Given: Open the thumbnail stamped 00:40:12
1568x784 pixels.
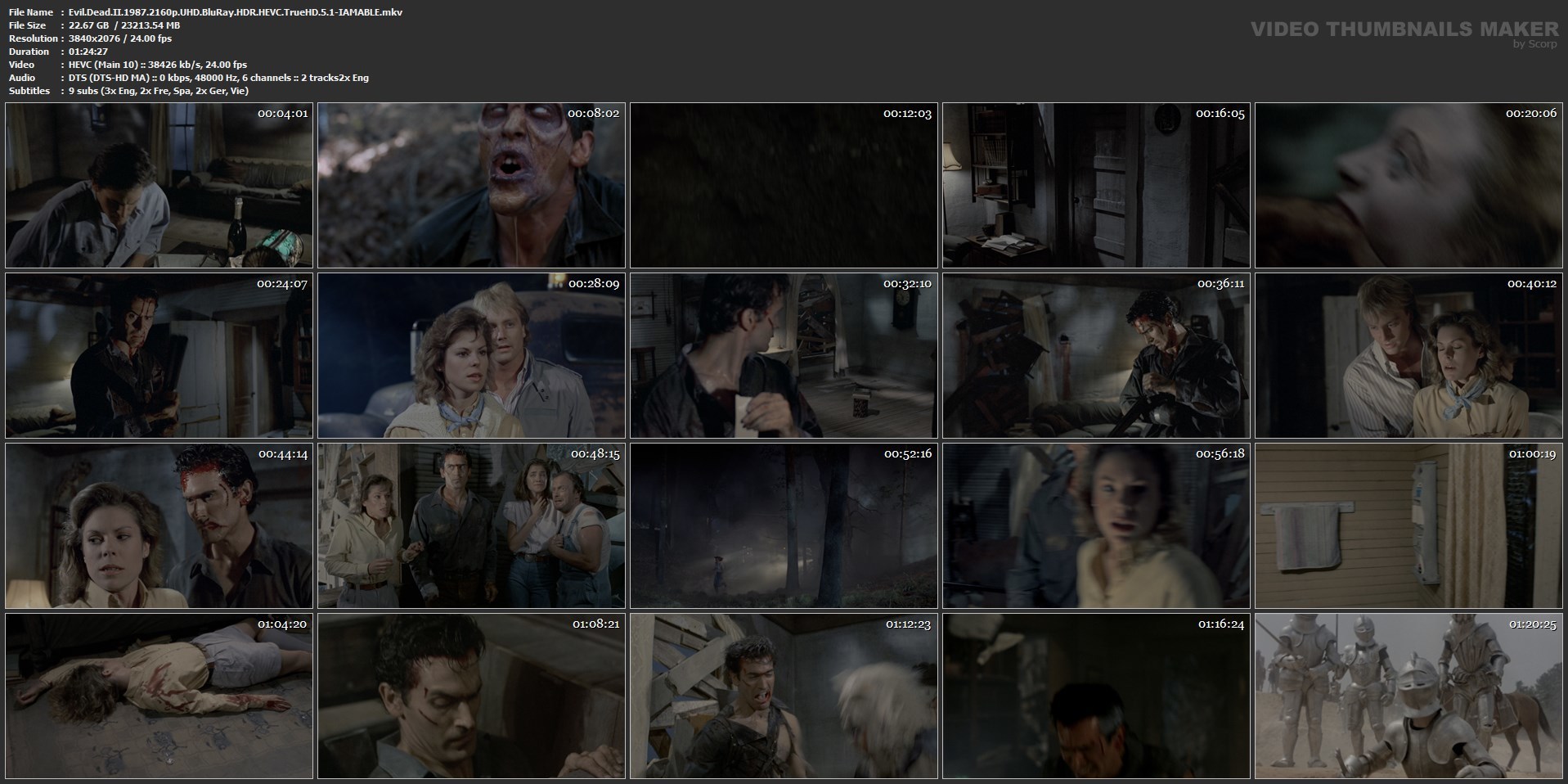Looking at the screenshot, I should [x=1409, y=356].
